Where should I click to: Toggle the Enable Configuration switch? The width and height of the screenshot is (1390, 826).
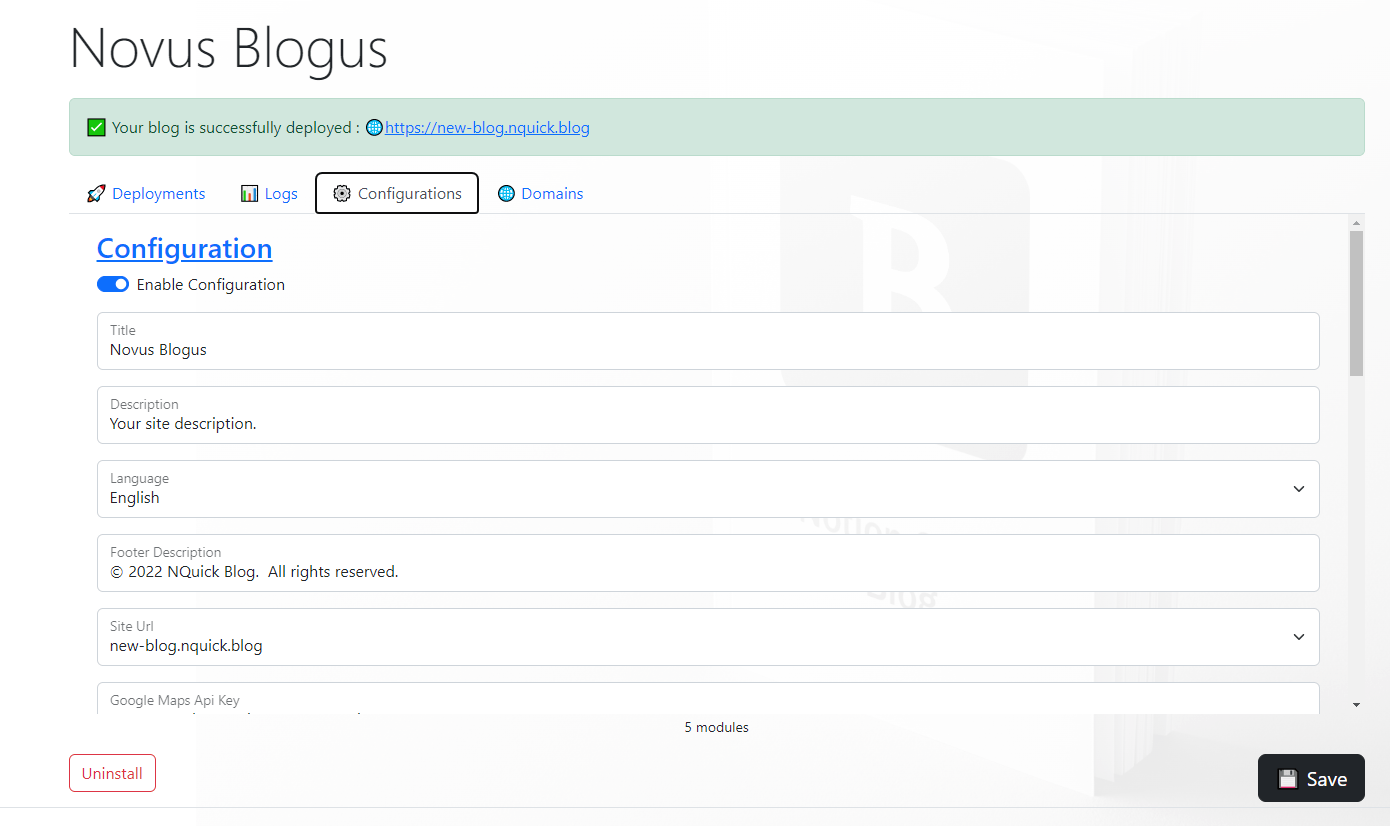pos(113,285)
